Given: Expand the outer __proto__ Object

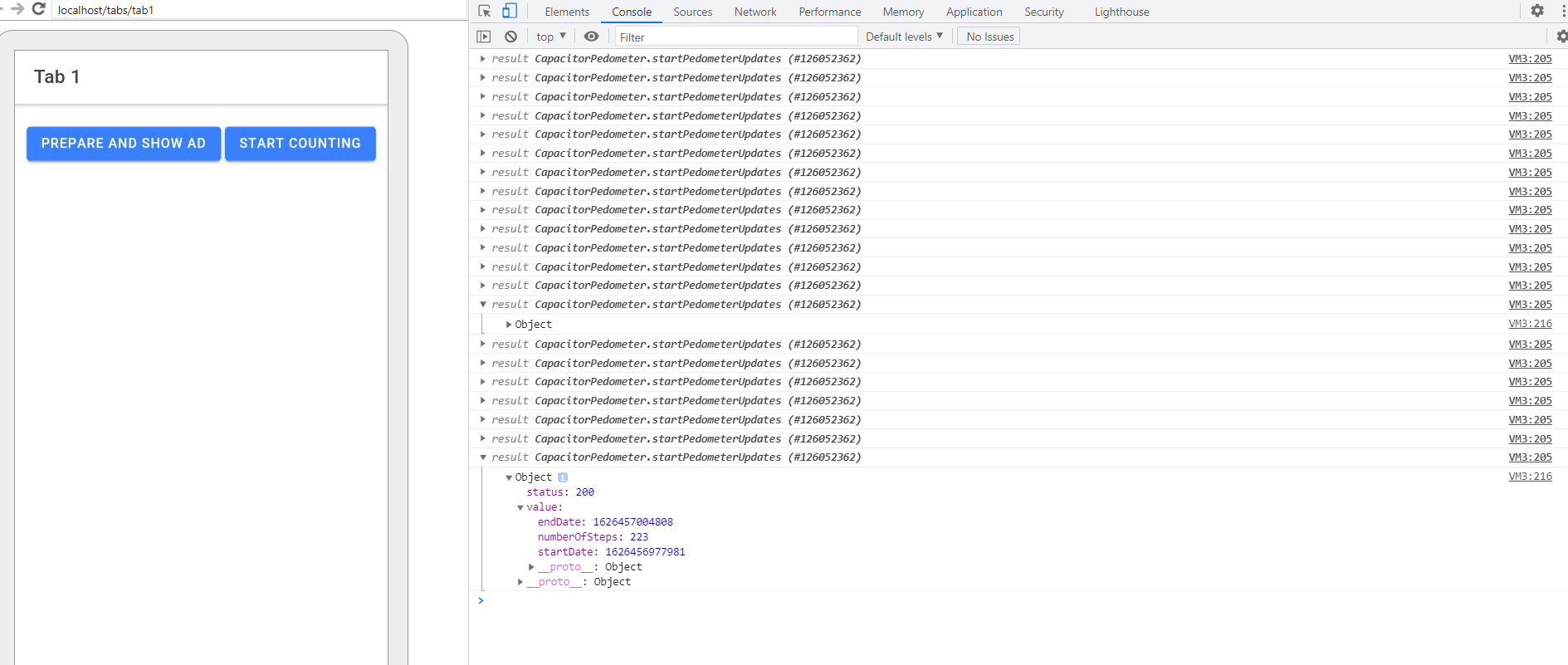Looking at the screenshot, I should coord(520,582).
